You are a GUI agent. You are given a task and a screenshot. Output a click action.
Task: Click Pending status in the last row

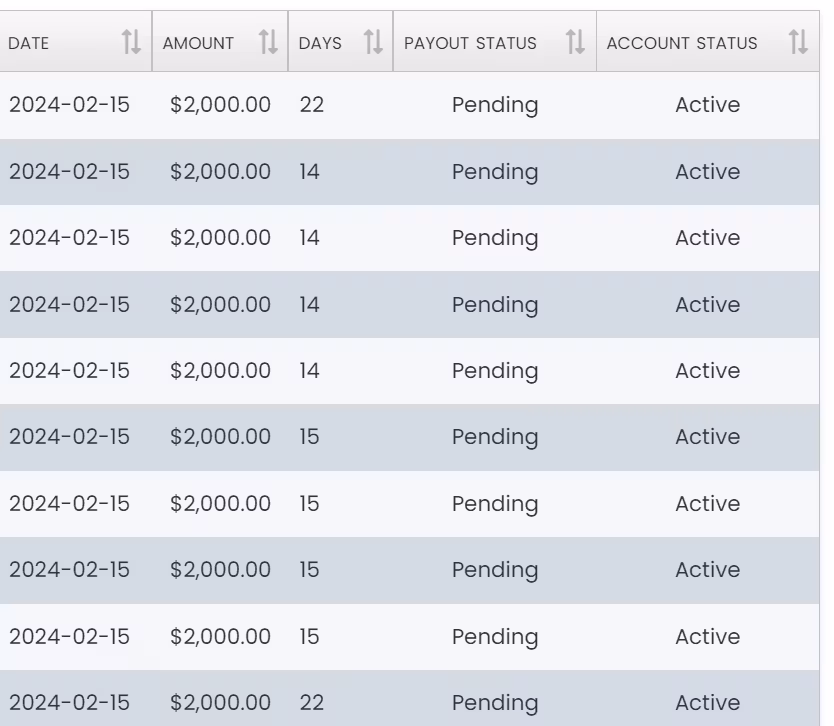pyautogui.click(x=495, y=703)
